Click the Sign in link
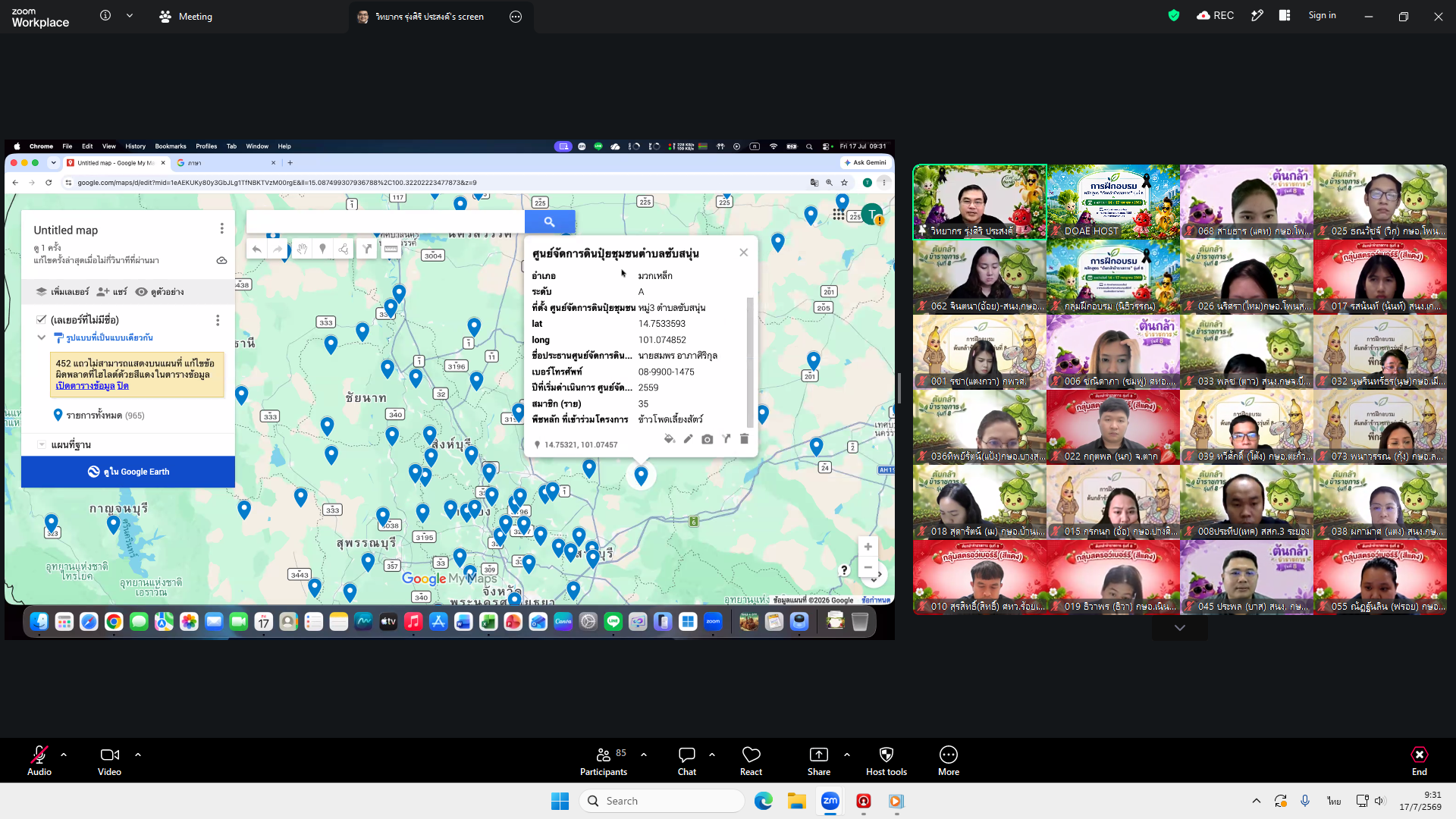This screenshot has height=819, width=1456. [x=1322, y=15]
